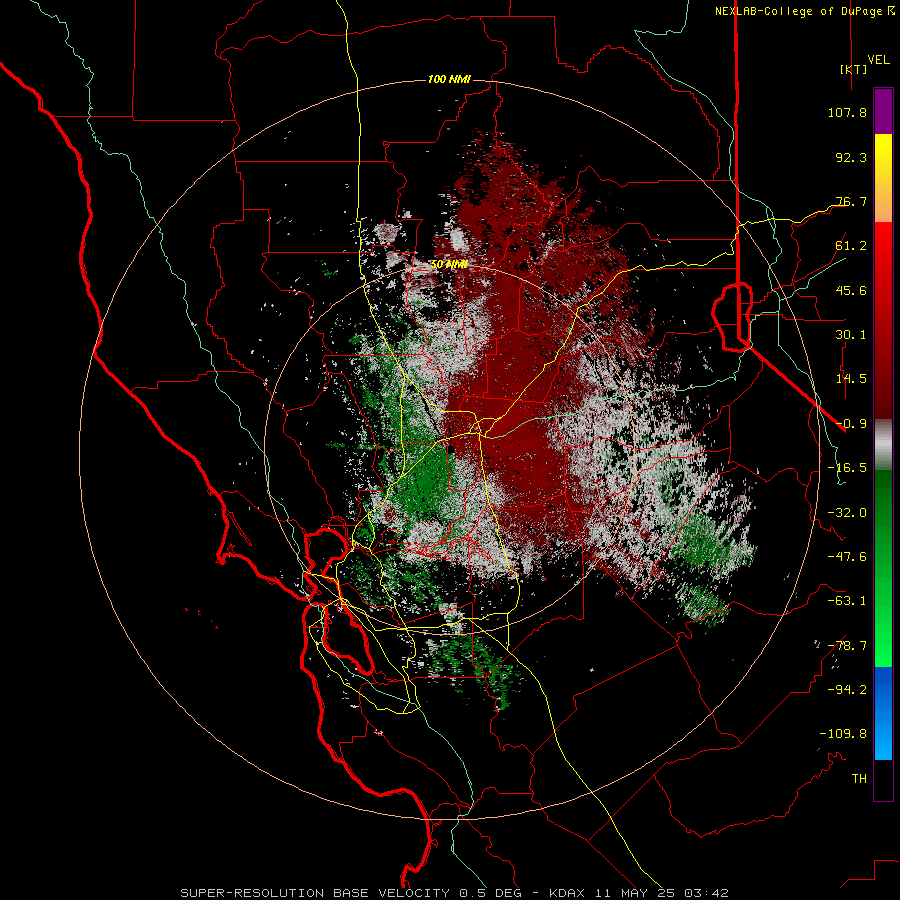Select the -16.5 scale value
The width and height of the screenshot is (900, 900).
pyautogui.click(x=847, y=468)
